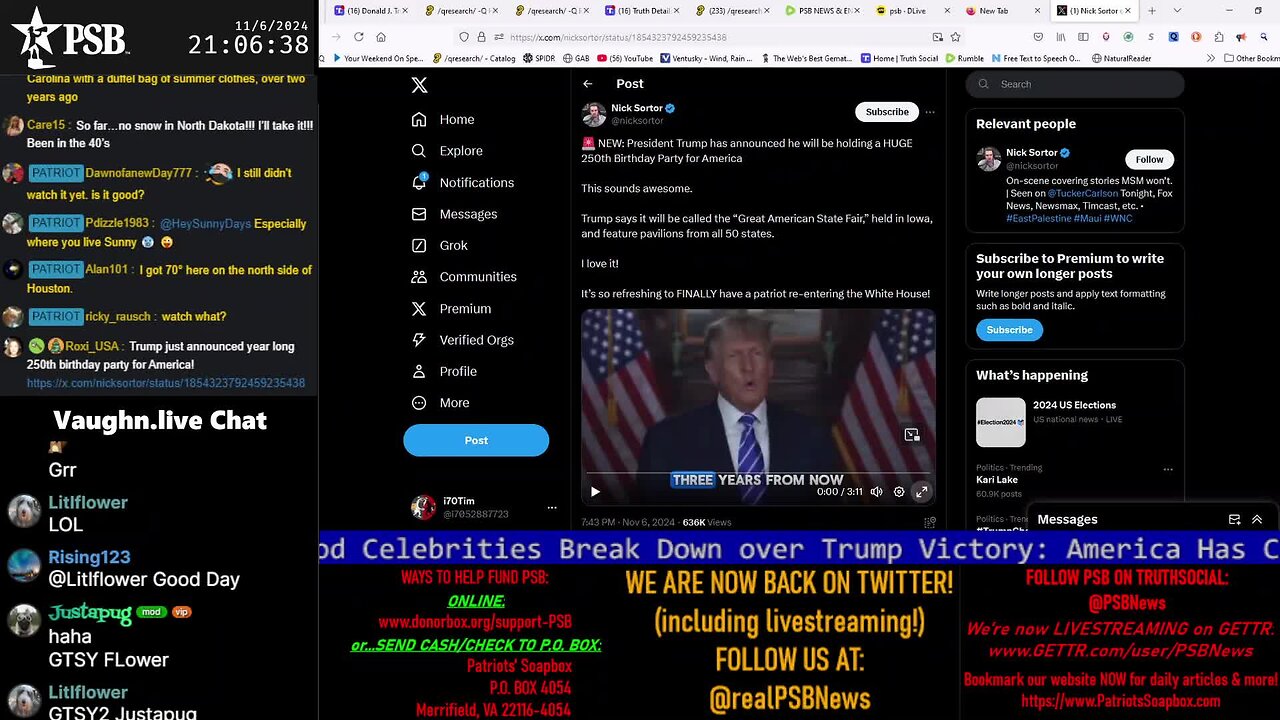This screenshot has height=720, width=1280.
Task: Click the site lock icon in address bar
Action: tap(480, 37)
